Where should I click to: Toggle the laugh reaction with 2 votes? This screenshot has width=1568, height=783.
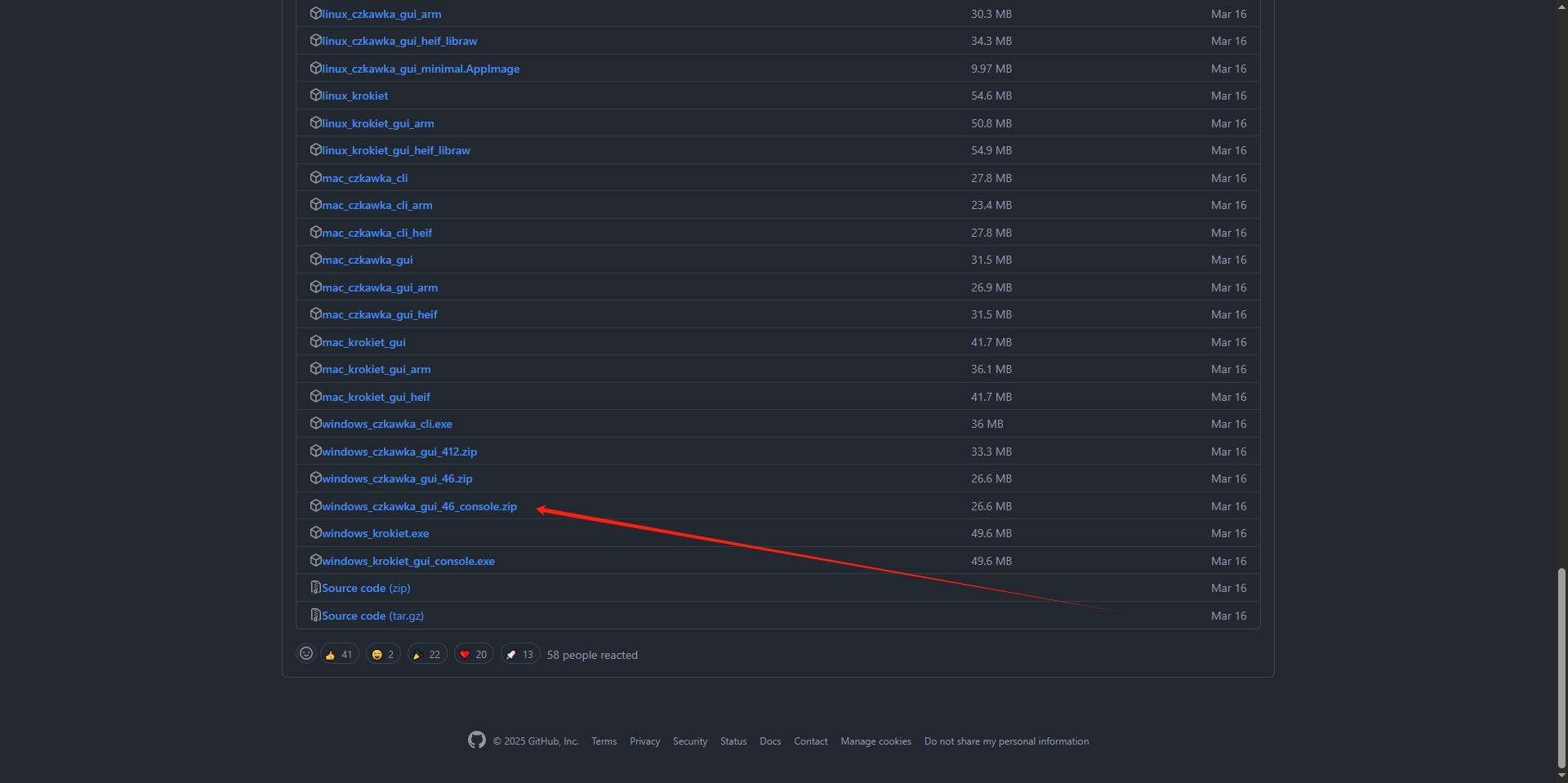383,654
